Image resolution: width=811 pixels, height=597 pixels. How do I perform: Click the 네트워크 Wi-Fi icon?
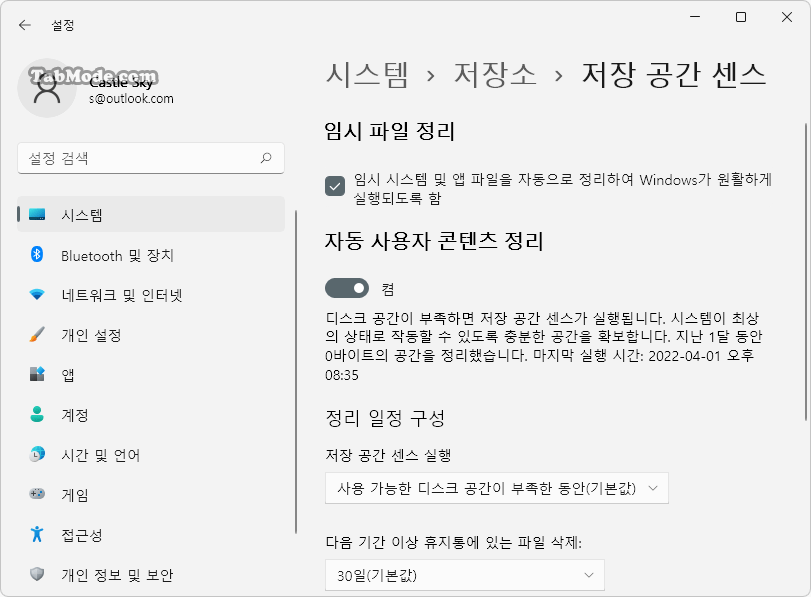pos(37,294)
